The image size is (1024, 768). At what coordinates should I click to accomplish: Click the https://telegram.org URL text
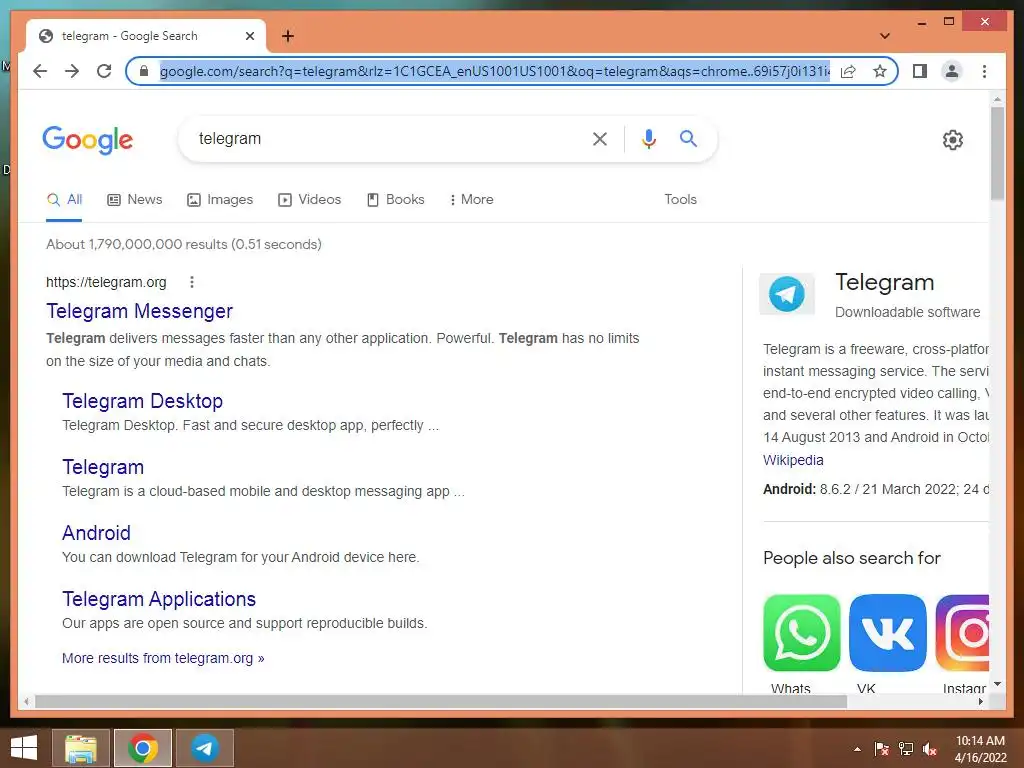click(106, 282)
